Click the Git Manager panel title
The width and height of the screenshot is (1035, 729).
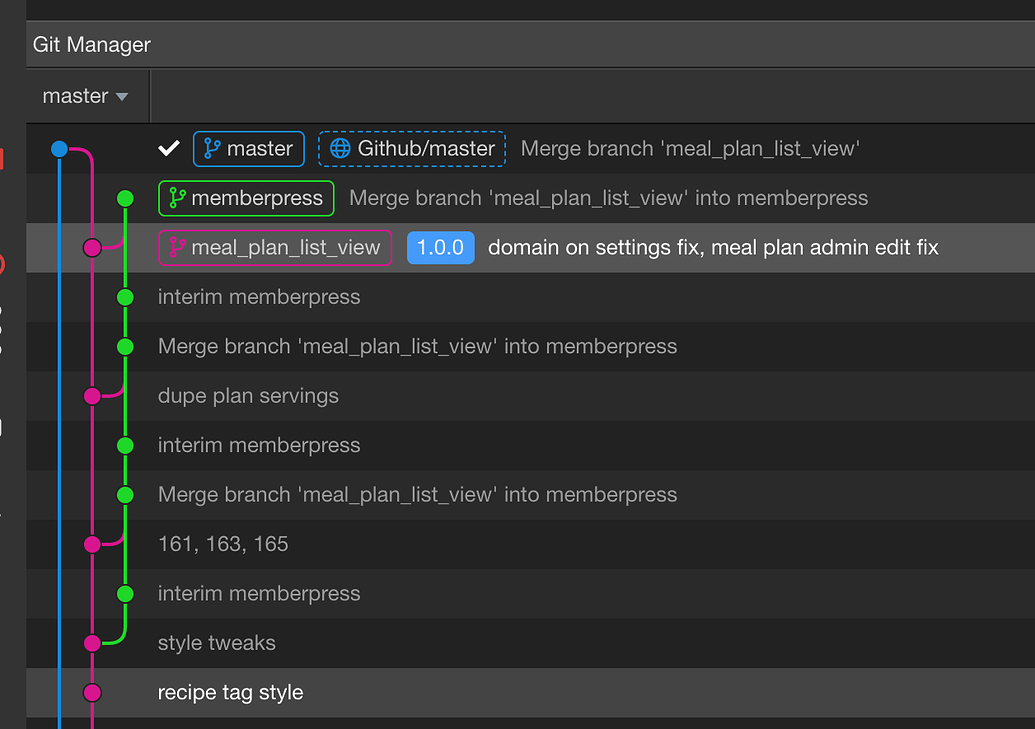point(92,45)
